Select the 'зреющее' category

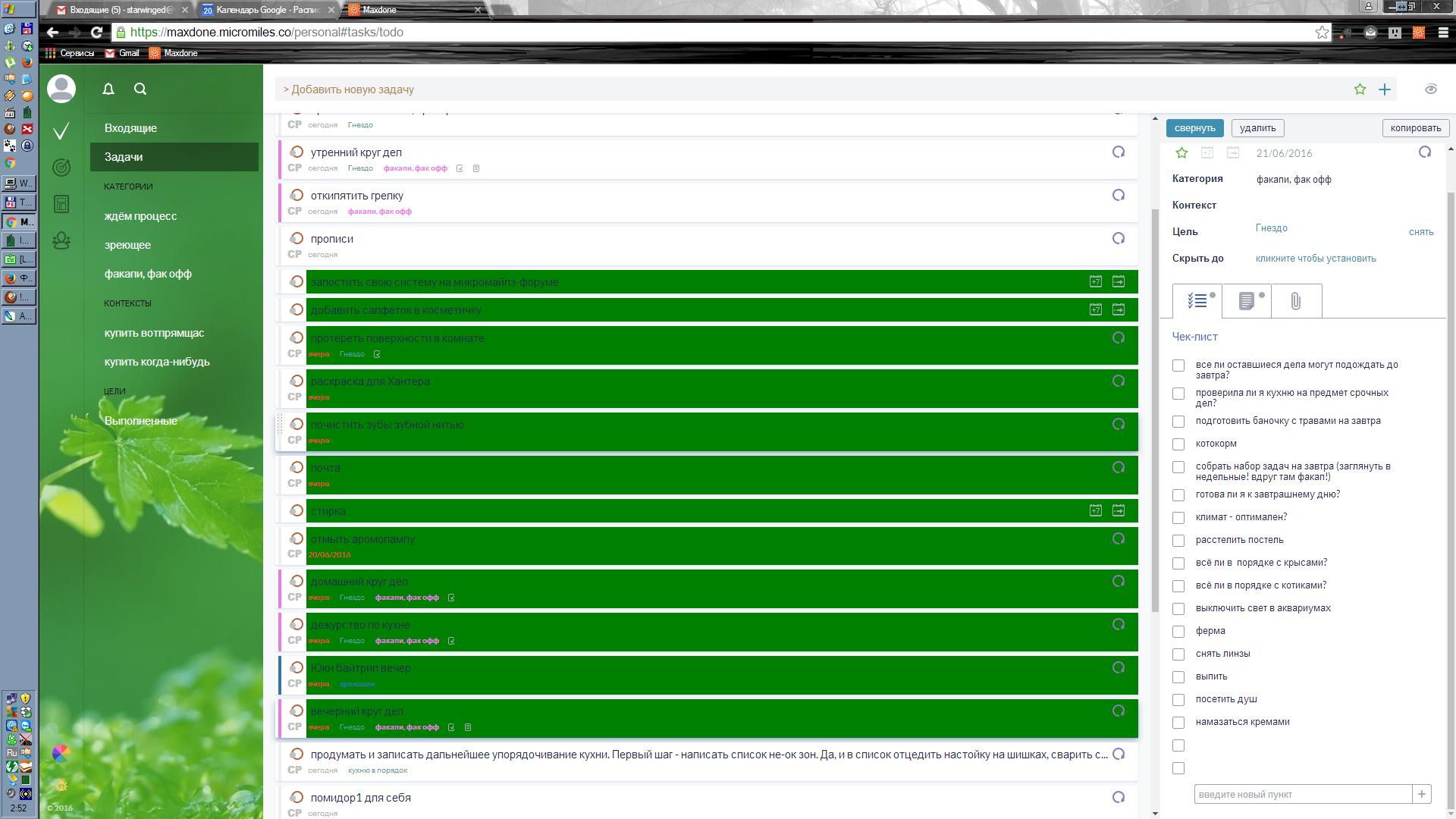[x=127, y=245]
